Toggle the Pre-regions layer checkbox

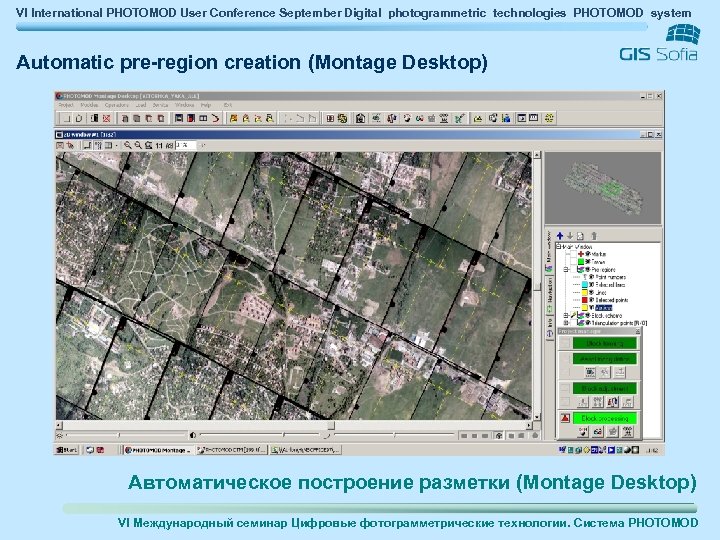pyautogui.click(x=574, y=270)
